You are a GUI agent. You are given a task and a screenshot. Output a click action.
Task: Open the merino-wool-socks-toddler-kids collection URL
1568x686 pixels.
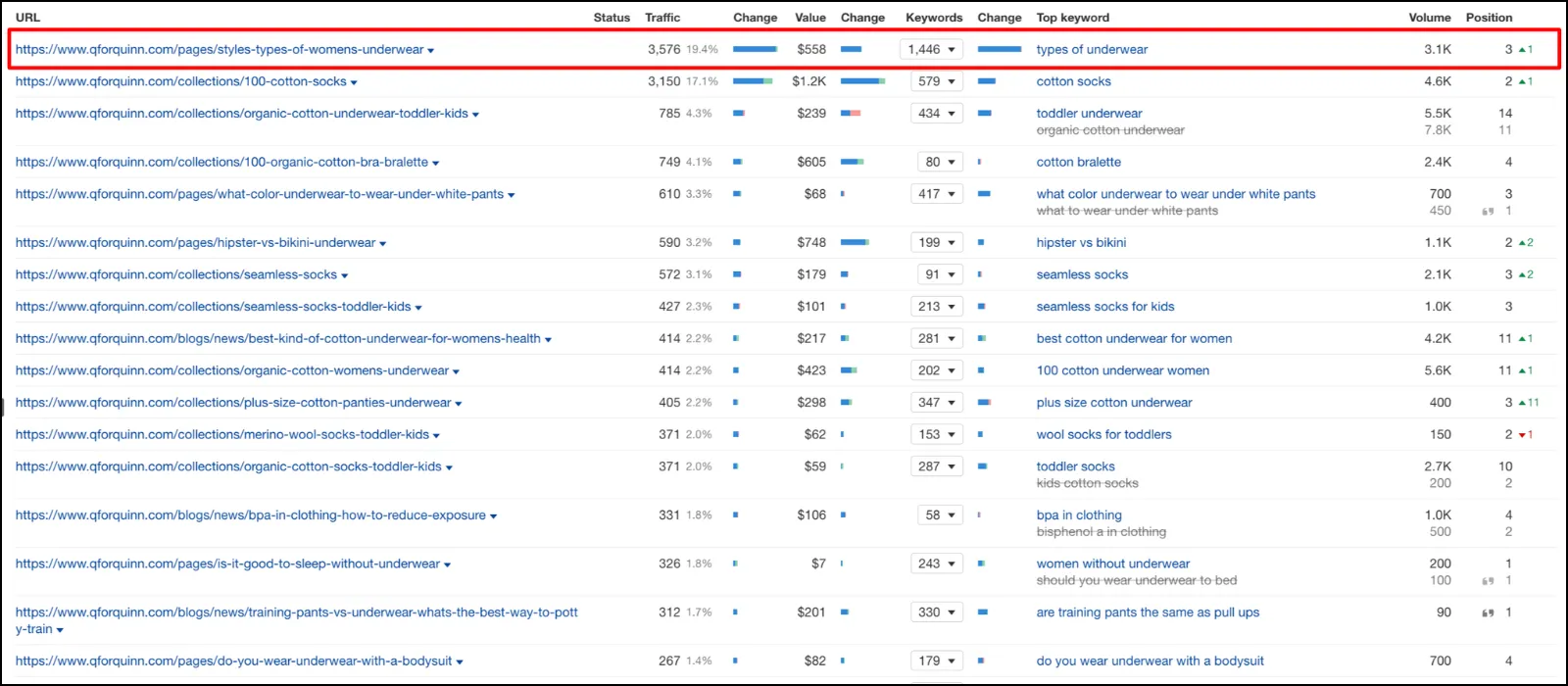point(222,434)
